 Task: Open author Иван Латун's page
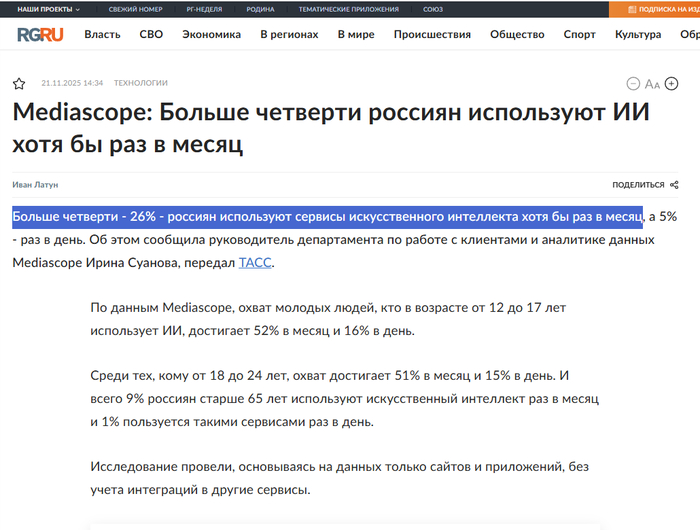click(35, 185)
